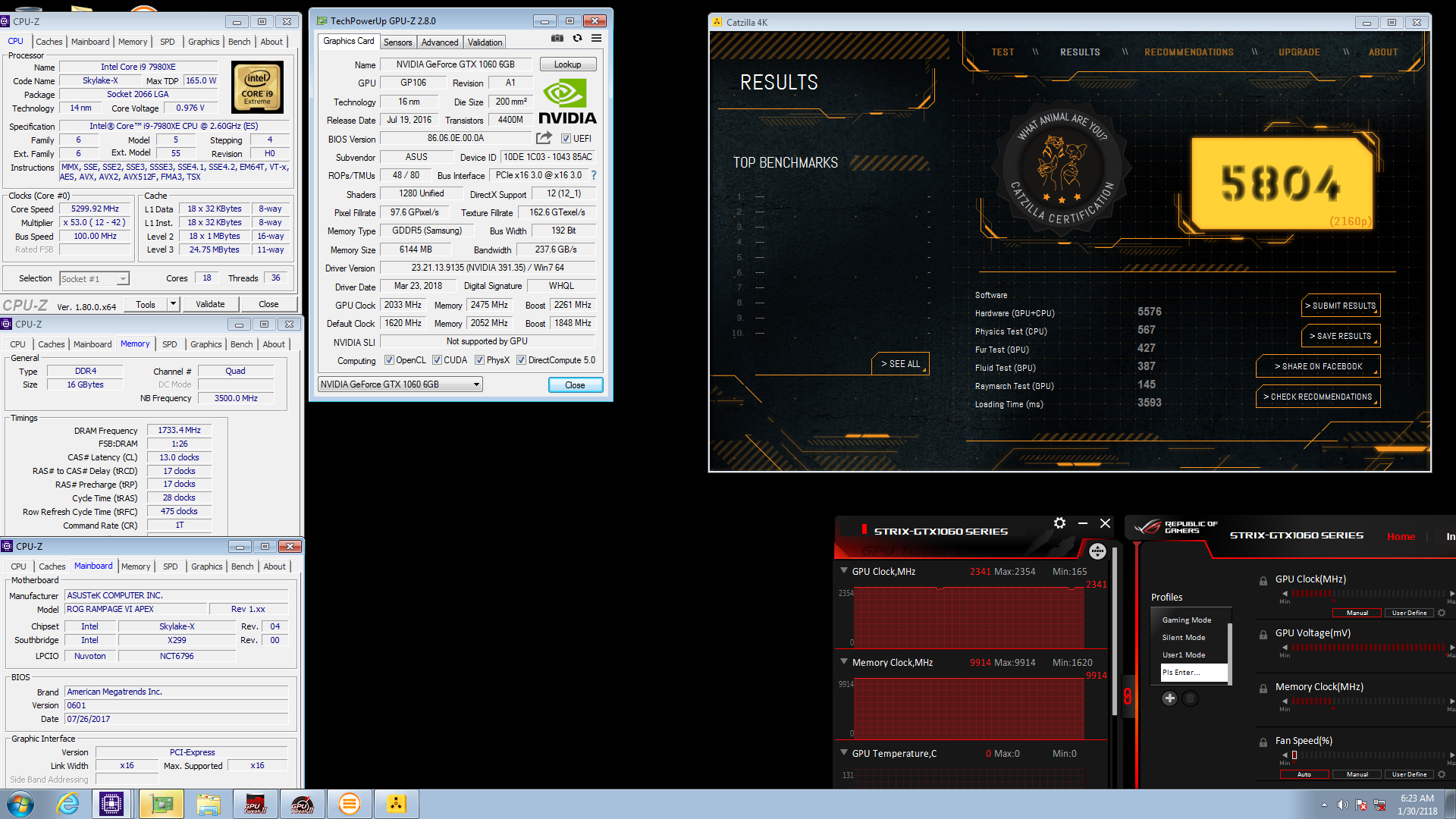Show hidden system tray icons arrow
This screenshot has width=1456, height=819.
click(1324, 805)
